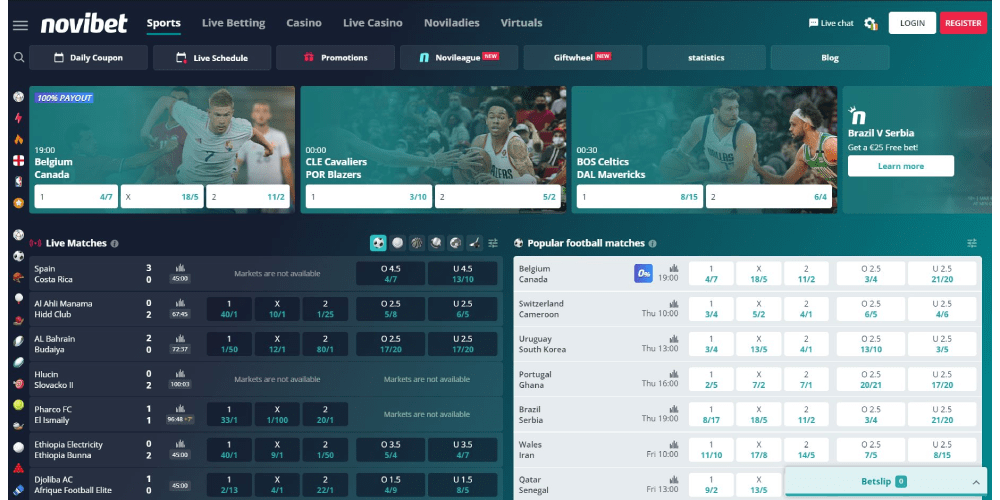The height and width of the screenshot is (500, 1000).
Task: Open statistics icon for Spain vs Costa Rica
Action: [180, 268]
